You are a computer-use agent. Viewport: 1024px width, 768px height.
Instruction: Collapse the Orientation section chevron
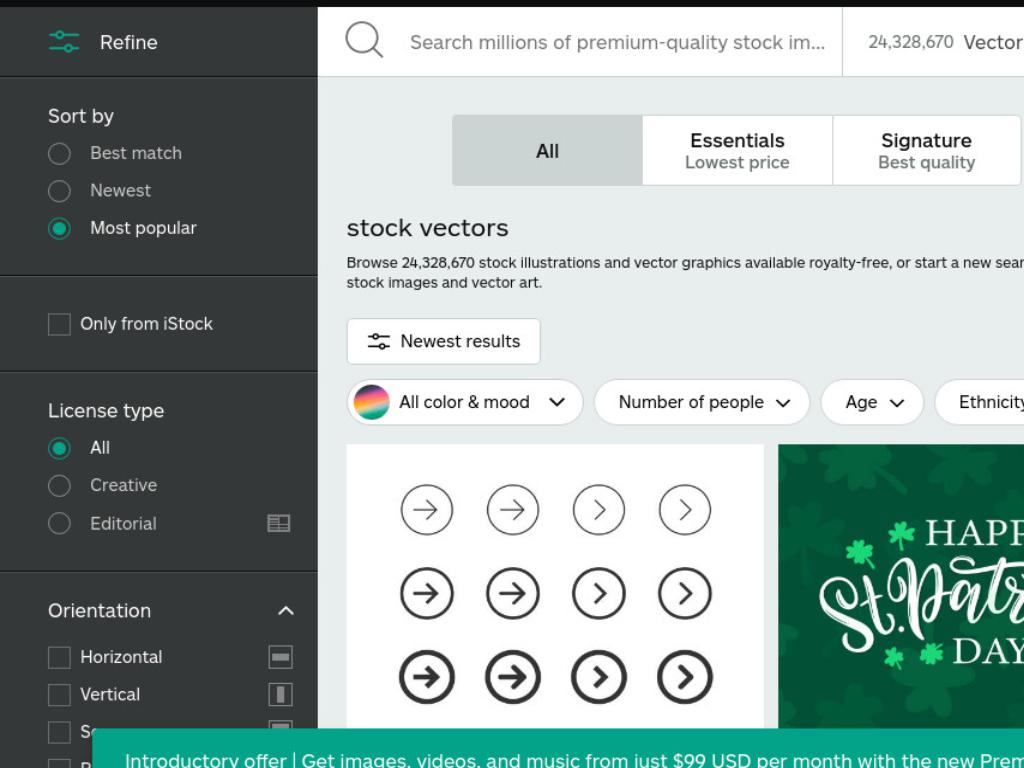click(285, 611)
